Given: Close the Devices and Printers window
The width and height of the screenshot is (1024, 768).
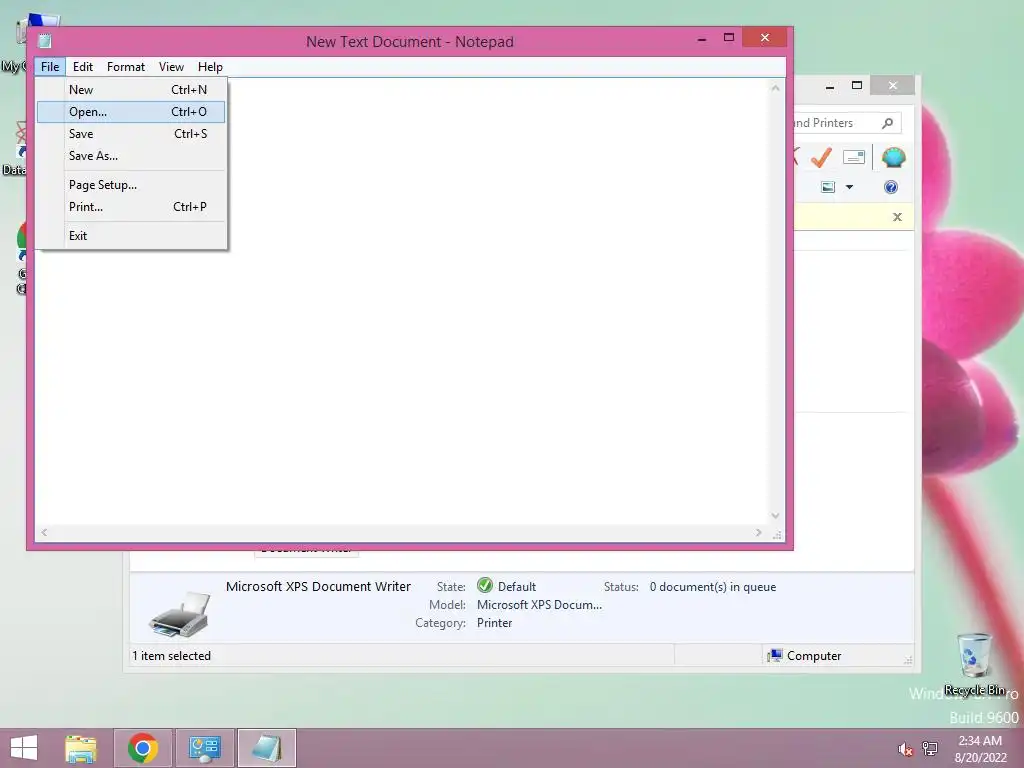Looking at the screenshot, I should 893,86.
